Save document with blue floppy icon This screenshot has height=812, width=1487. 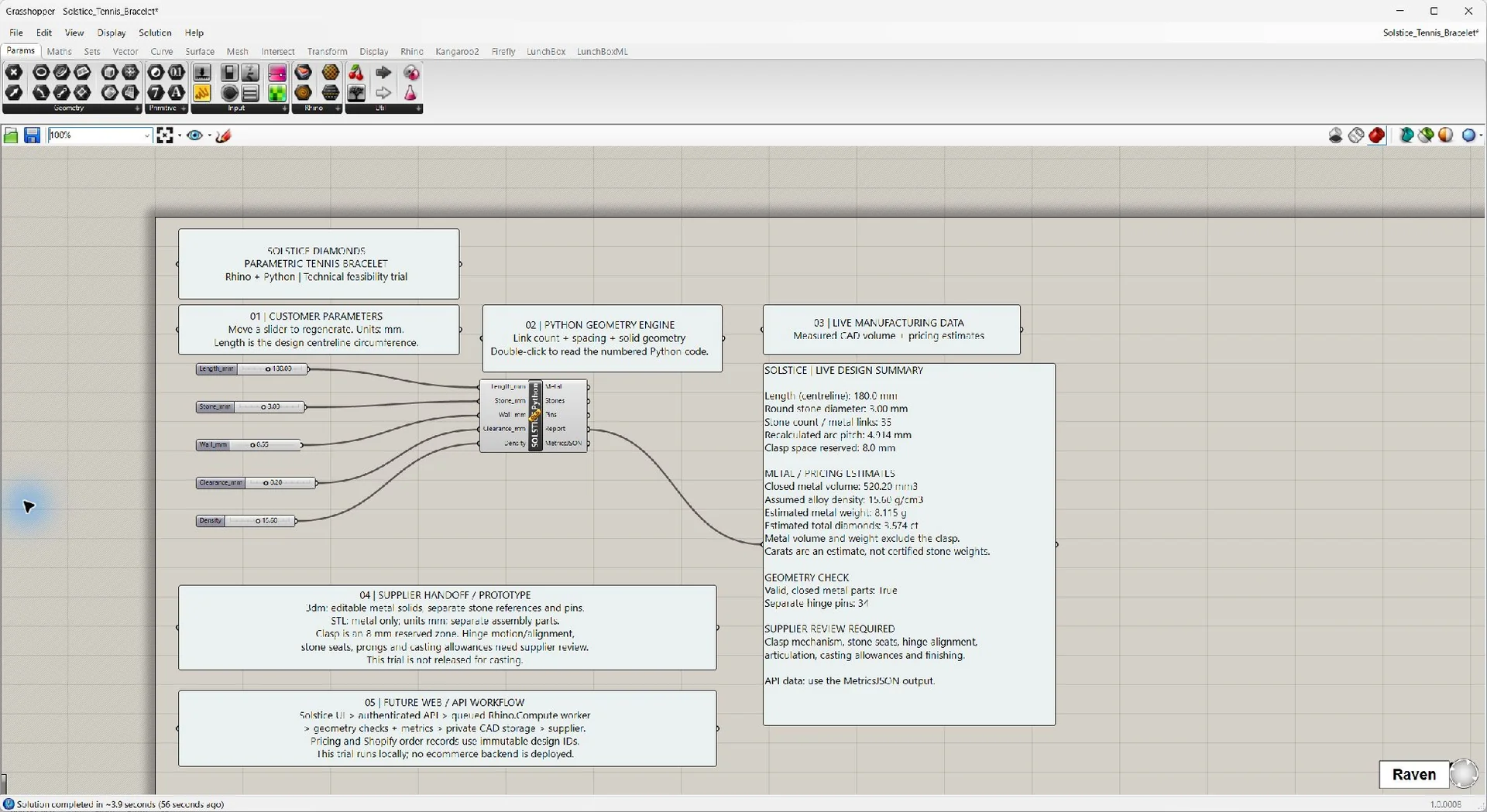pos(32,135)
